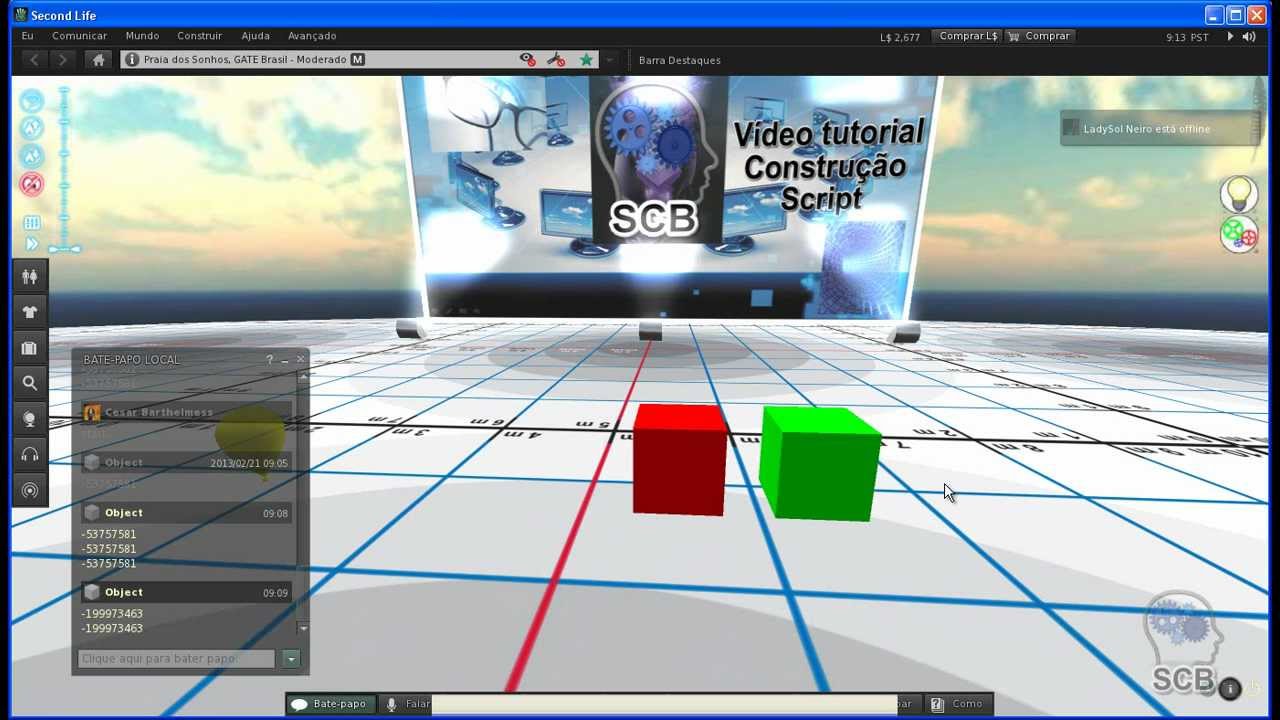Toggle the Falar microphone voice button

[x=409, y=704]
